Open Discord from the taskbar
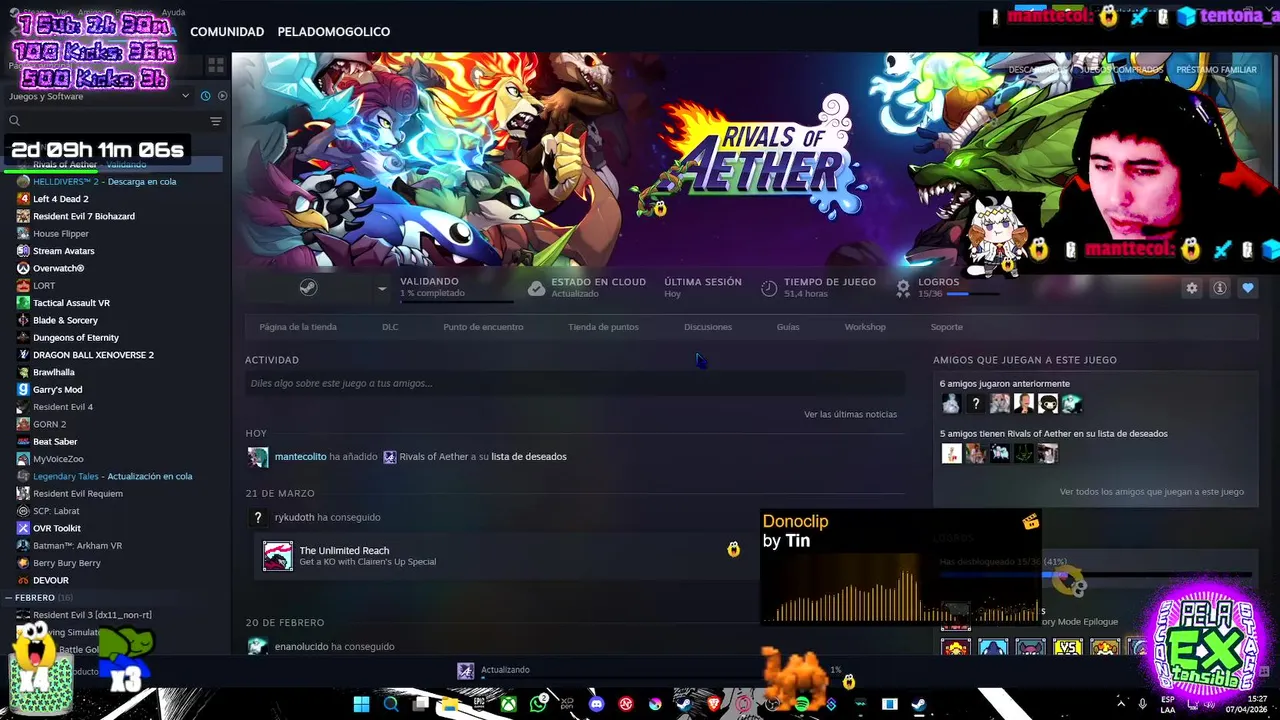Screen dimensions: 1280x720 click(x=597, y=705)
